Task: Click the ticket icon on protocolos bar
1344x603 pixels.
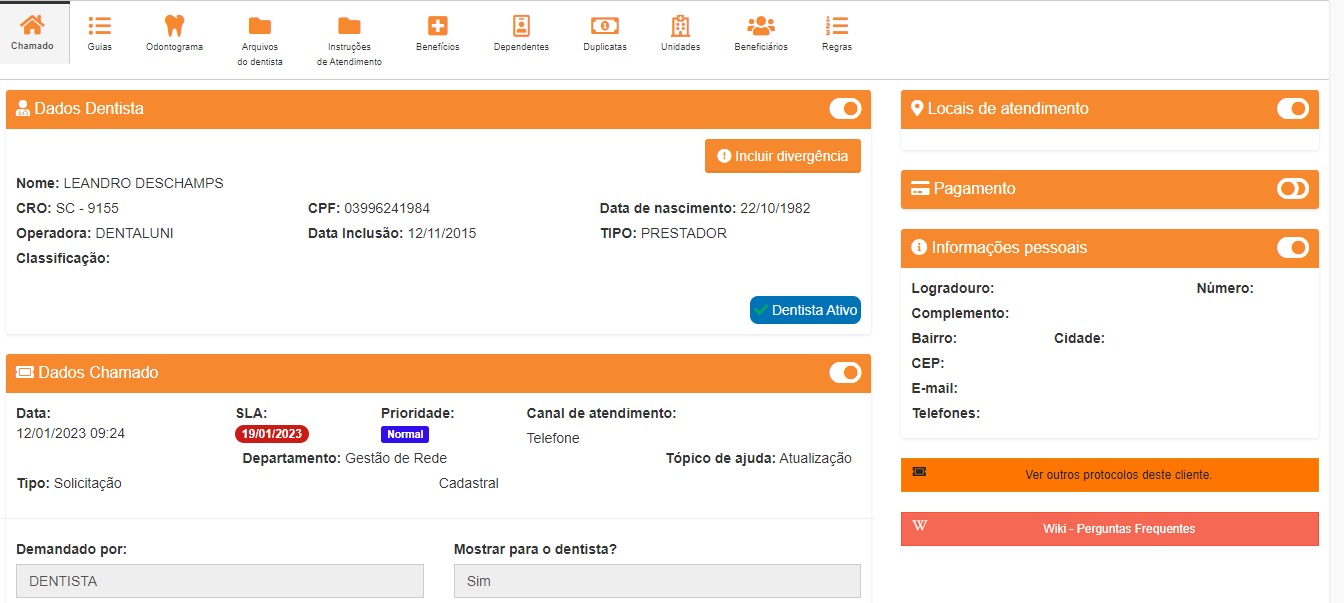Action: click(919, 471)
